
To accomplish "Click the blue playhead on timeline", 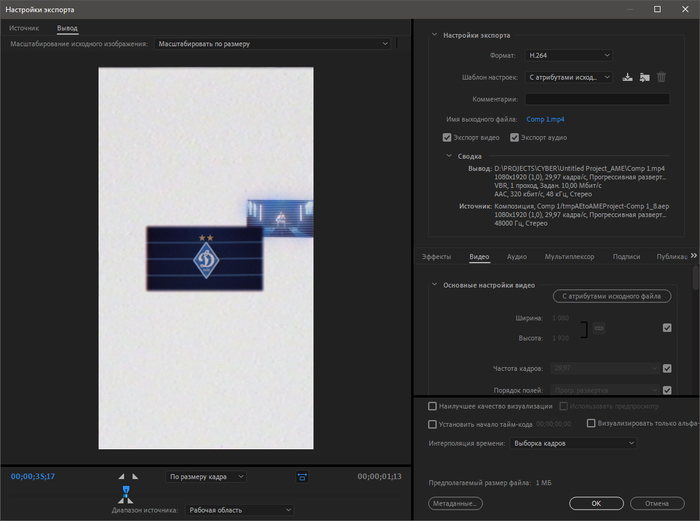I will point(126,491).
